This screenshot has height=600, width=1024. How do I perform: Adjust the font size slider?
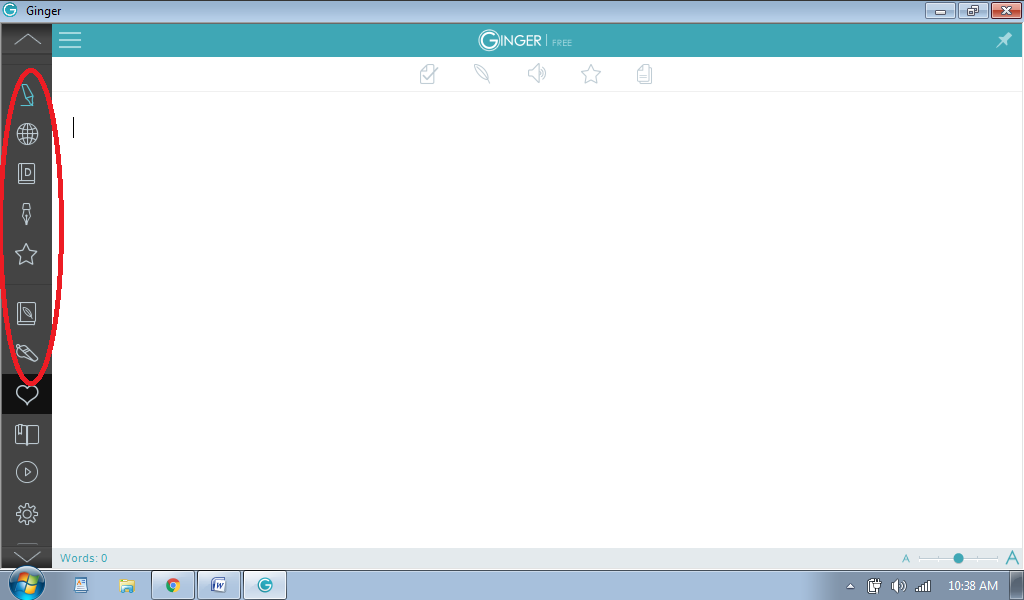tap(958, 558)
